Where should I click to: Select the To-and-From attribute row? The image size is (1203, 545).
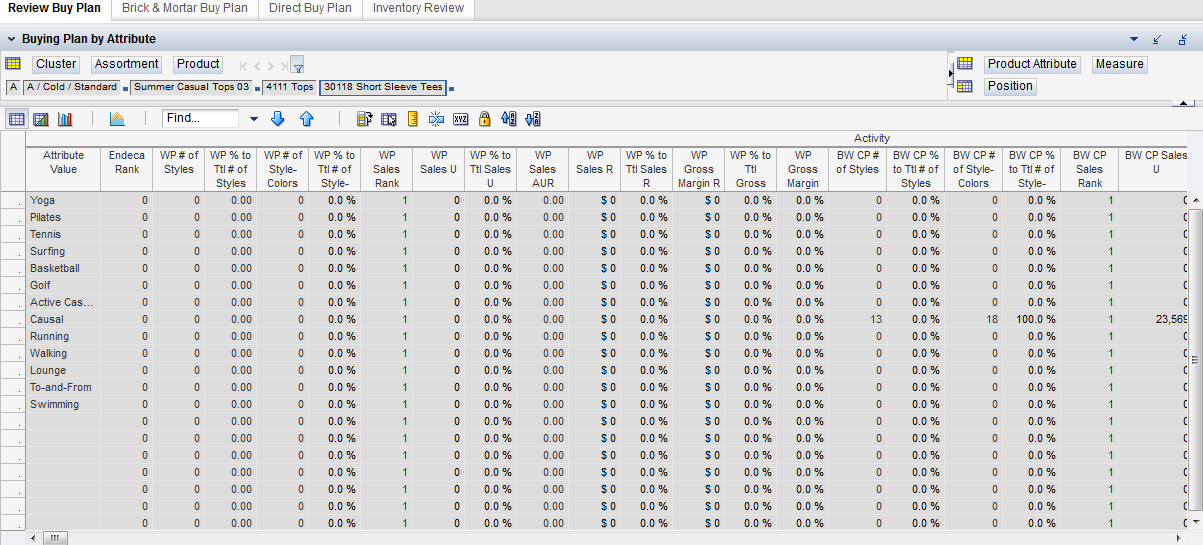(63, 387)
